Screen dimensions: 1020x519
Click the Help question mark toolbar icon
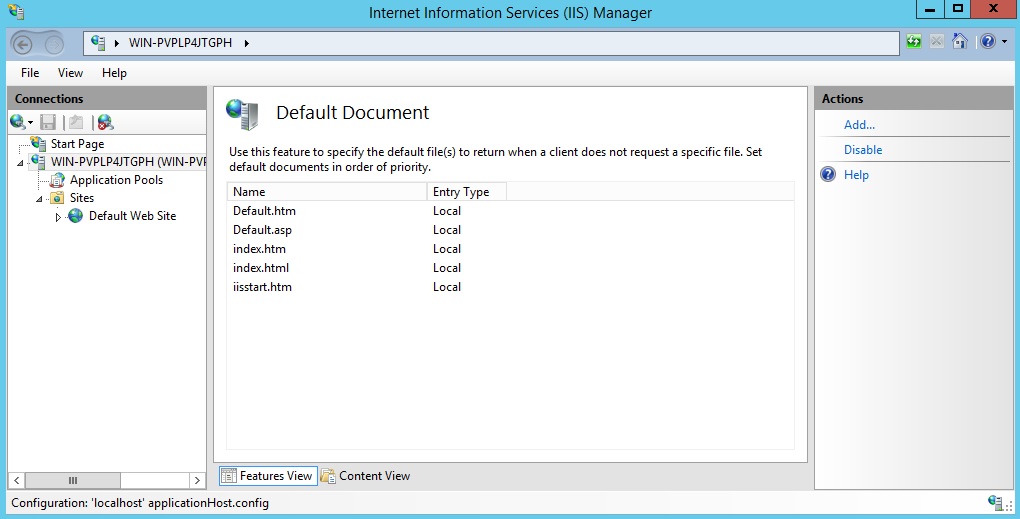987,42
